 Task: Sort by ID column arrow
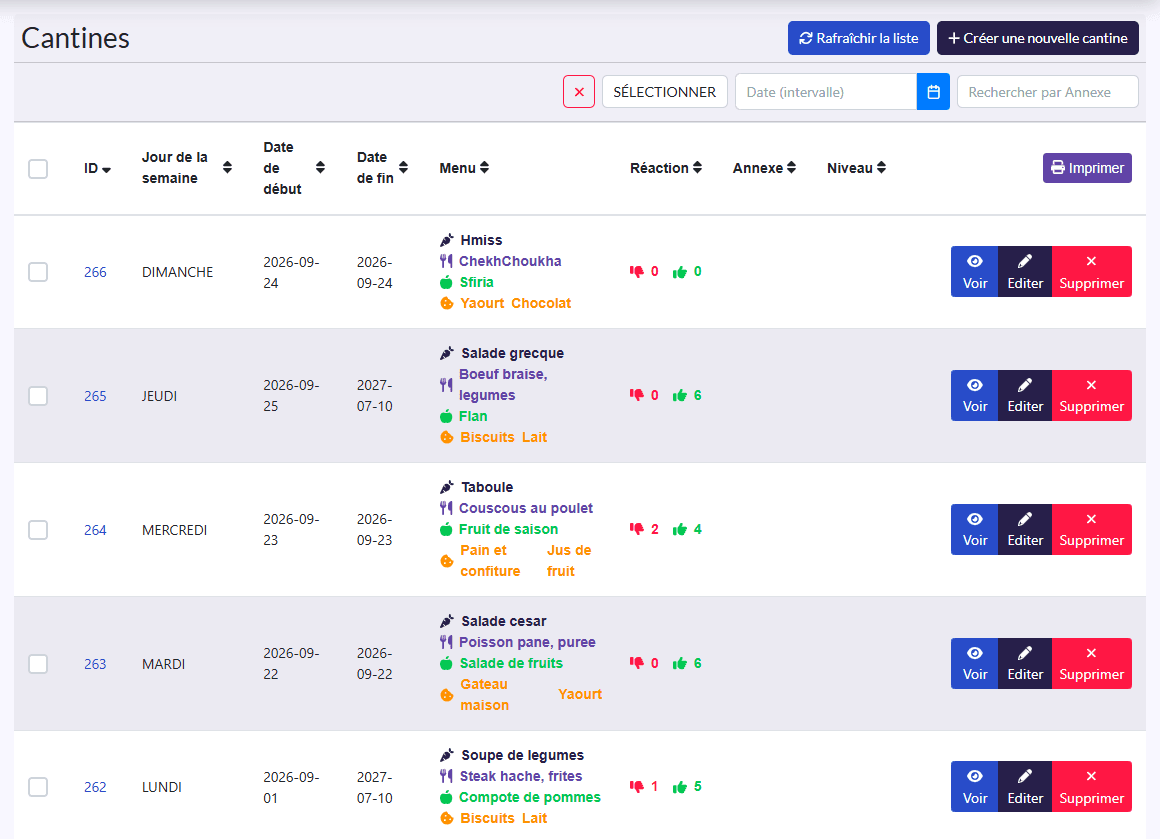(107, 169)
